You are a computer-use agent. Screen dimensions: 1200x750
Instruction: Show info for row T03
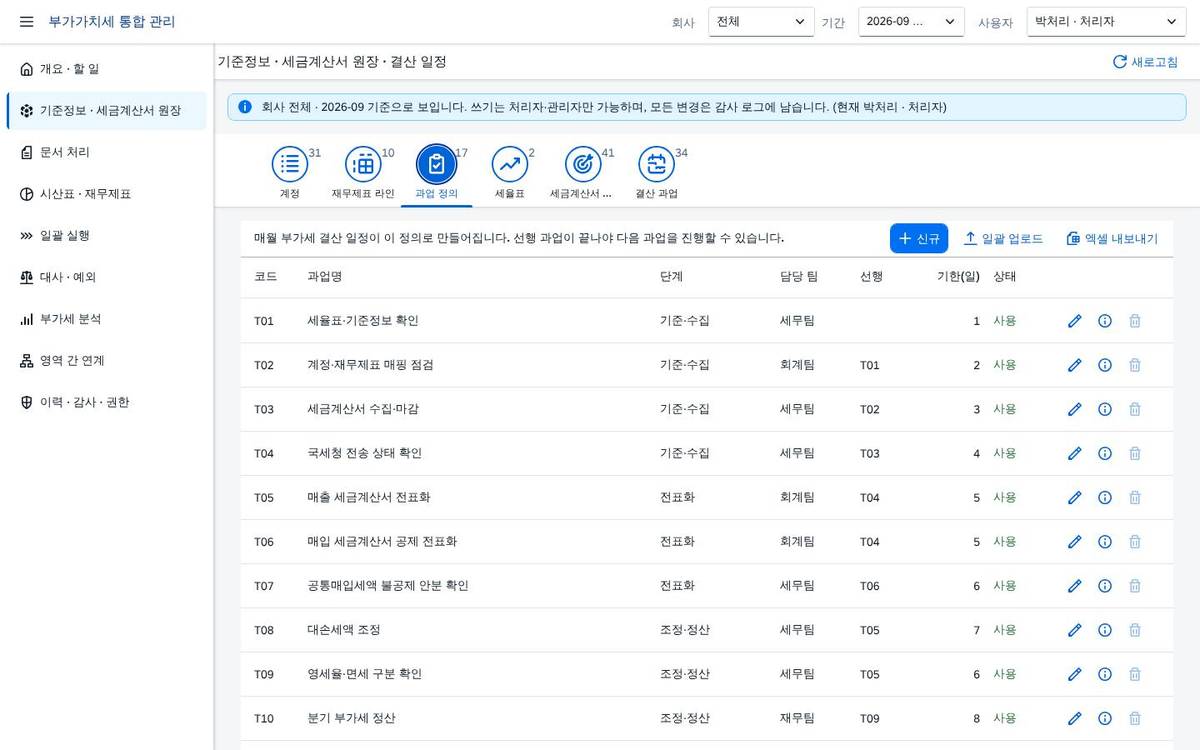[1105, 409]
